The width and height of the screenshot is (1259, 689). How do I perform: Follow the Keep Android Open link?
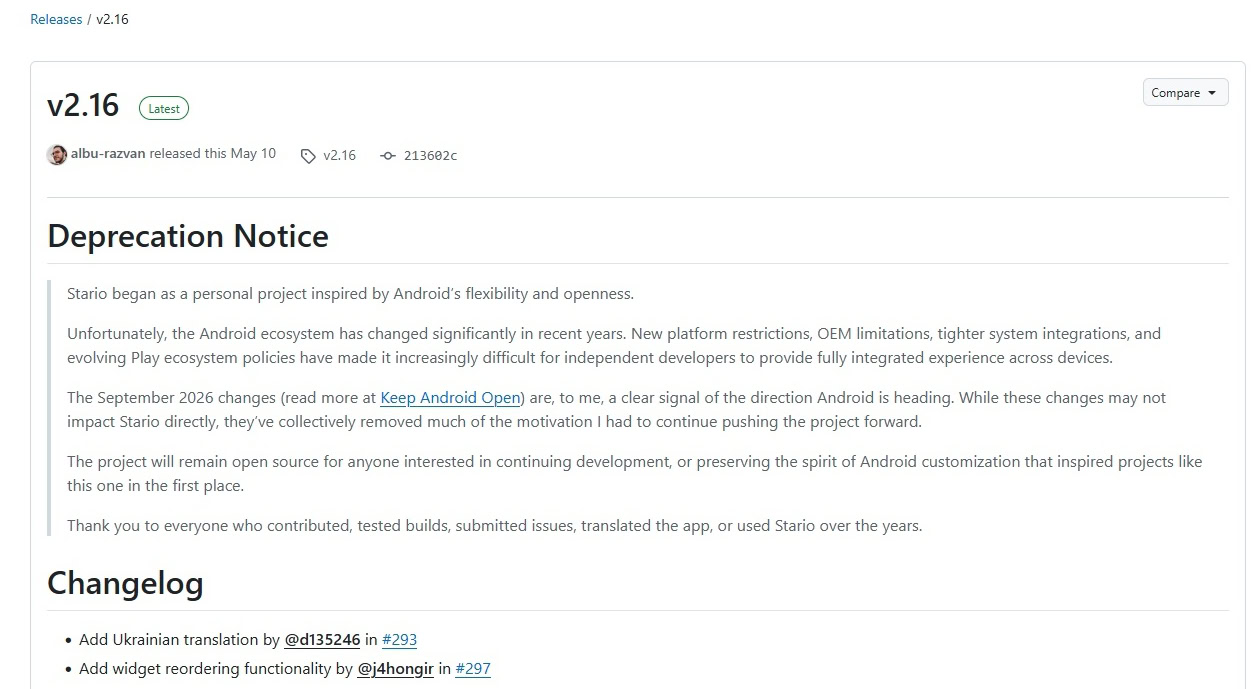pos(450,398)
